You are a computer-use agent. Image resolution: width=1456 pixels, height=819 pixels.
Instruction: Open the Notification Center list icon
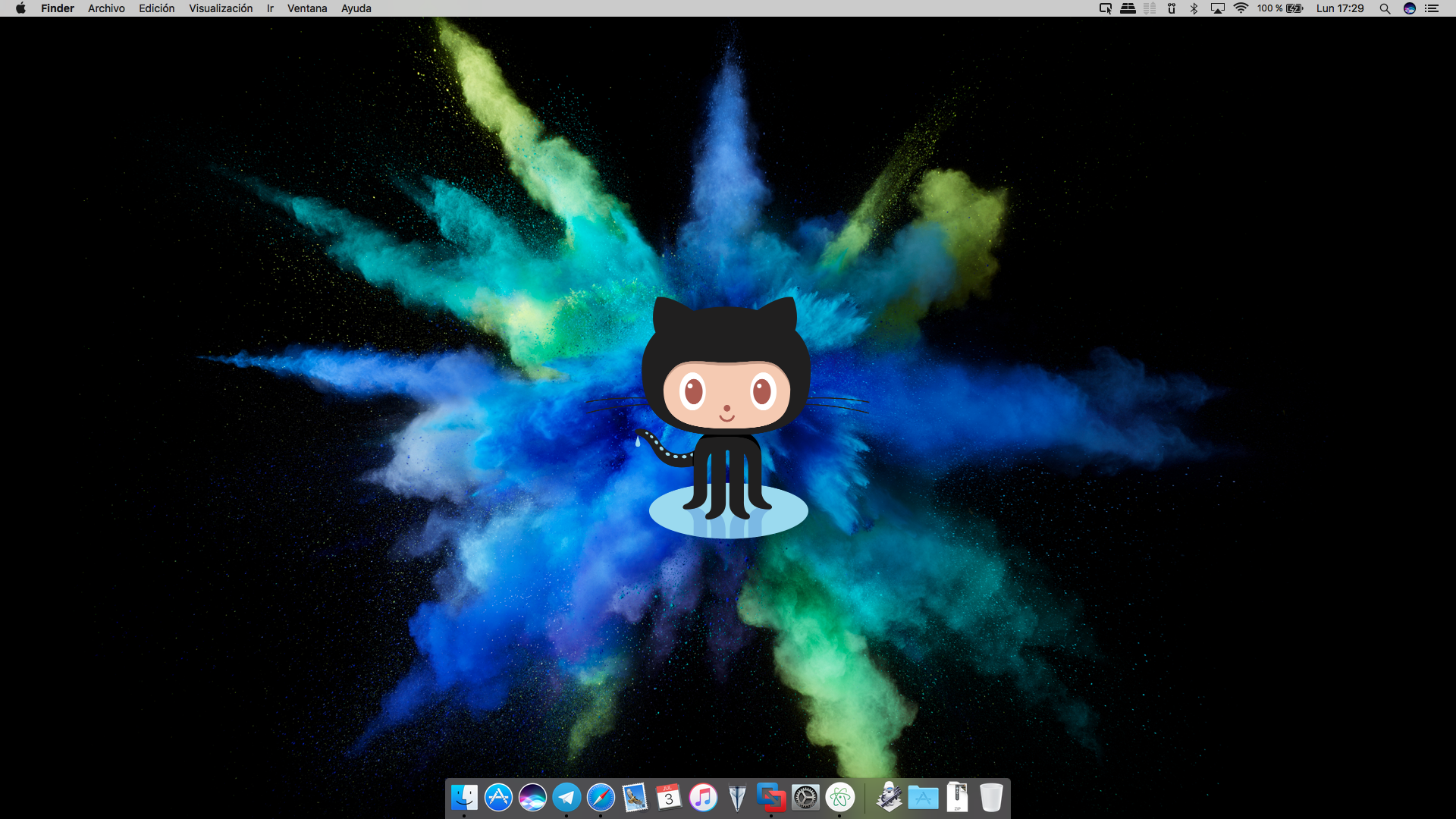pyautogui.click(x=1432, y=8)
